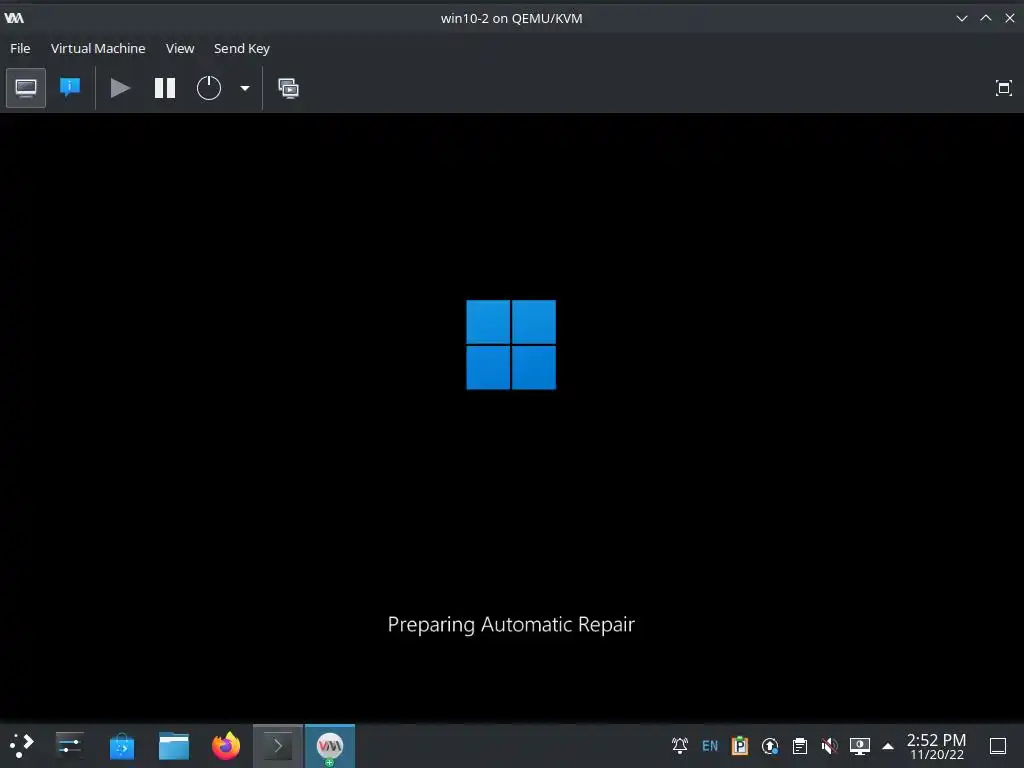Click the EN keyboard layout indicator

tap(710, 746)
